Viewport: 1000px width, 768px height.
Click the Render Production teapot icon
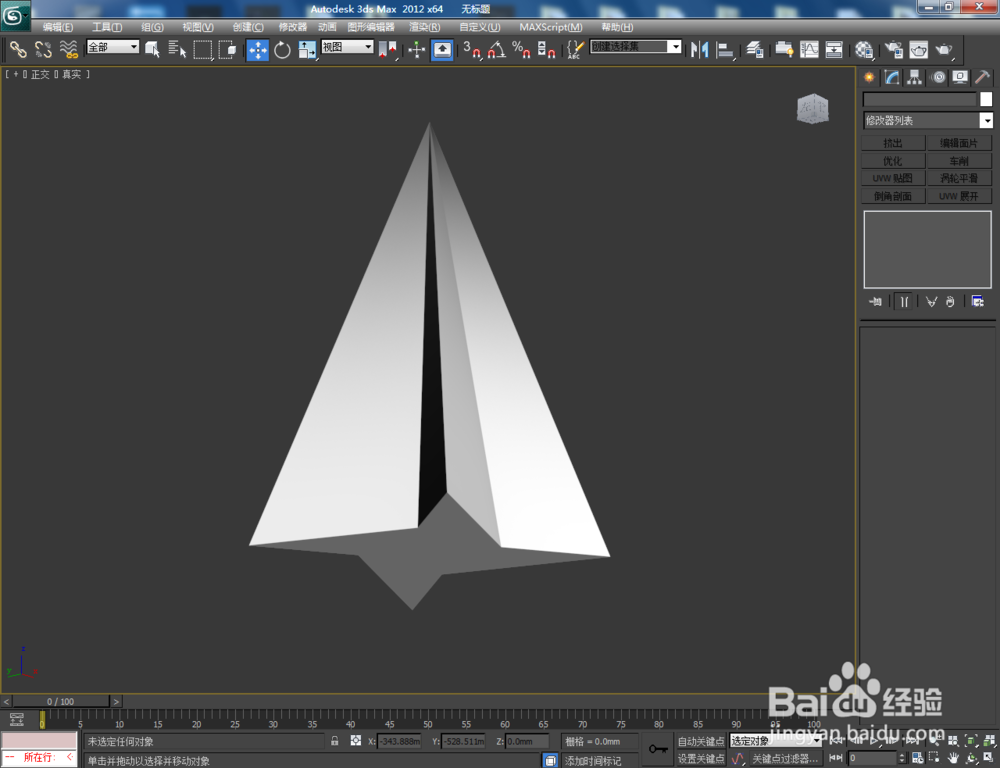(x=944, y=50)
